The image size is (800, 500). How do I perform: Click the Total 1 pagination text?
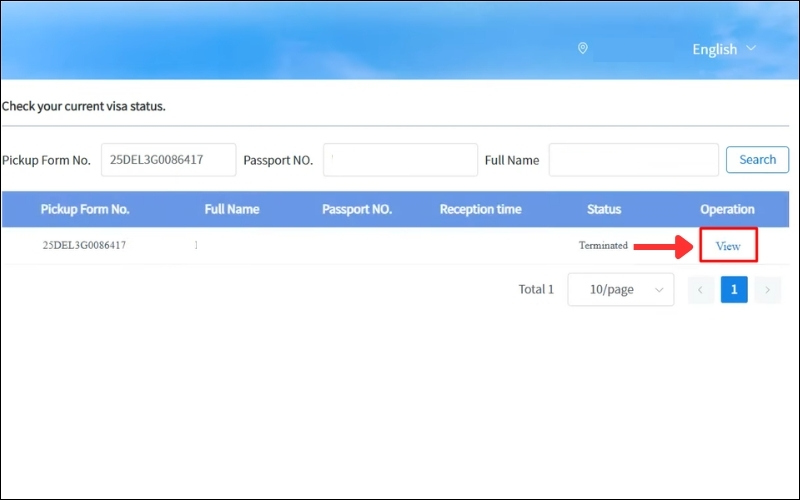(x=536, y=289)
